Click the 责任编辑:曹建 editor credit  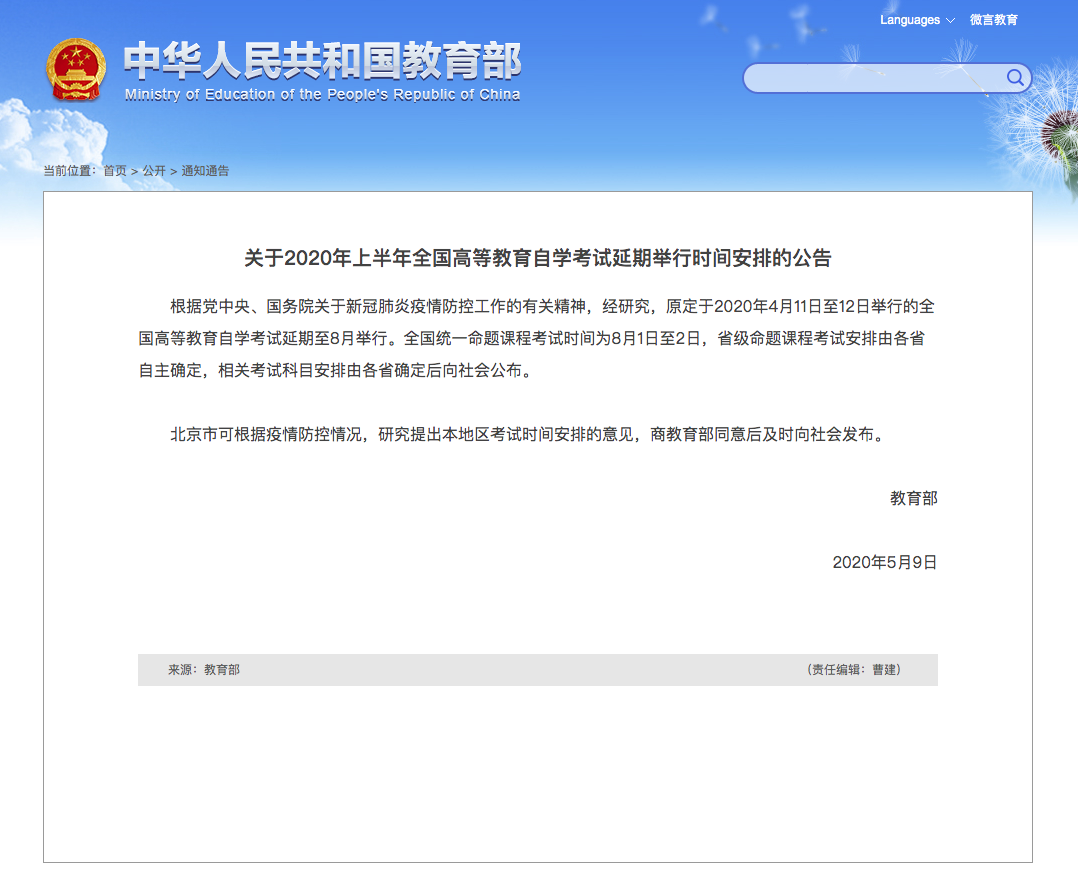pos(855,670)
